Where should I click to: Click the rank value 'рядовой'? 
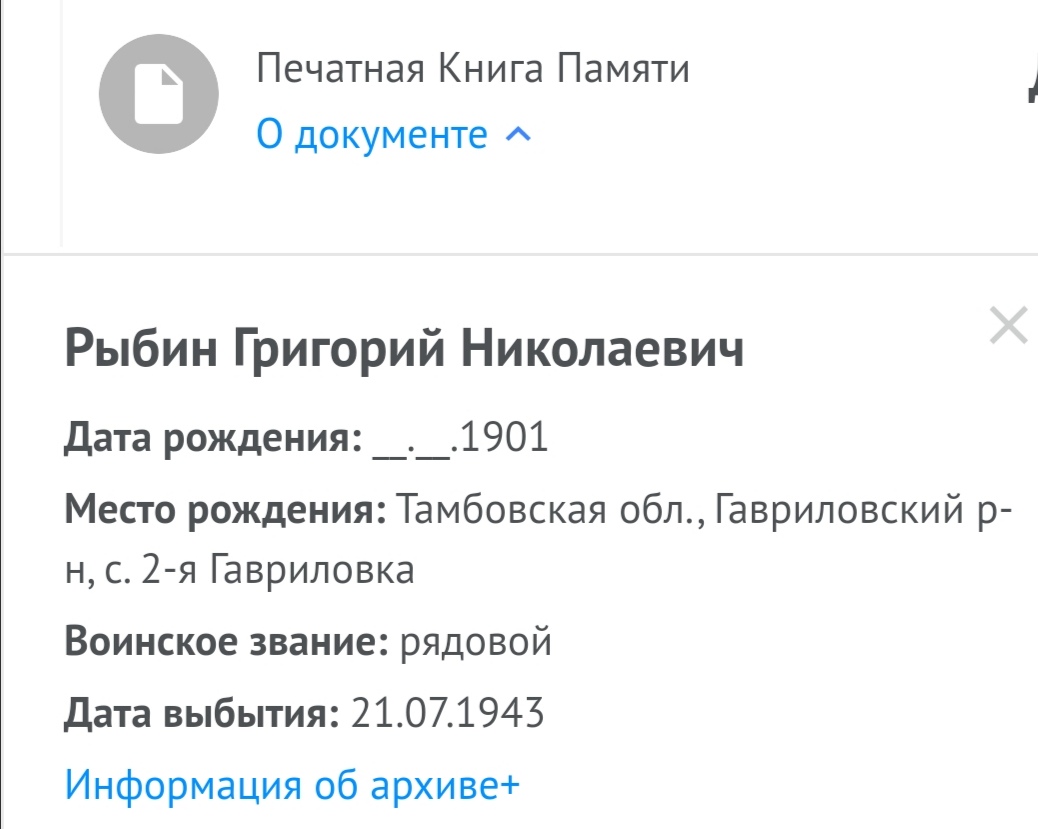[x=475, y=641]
